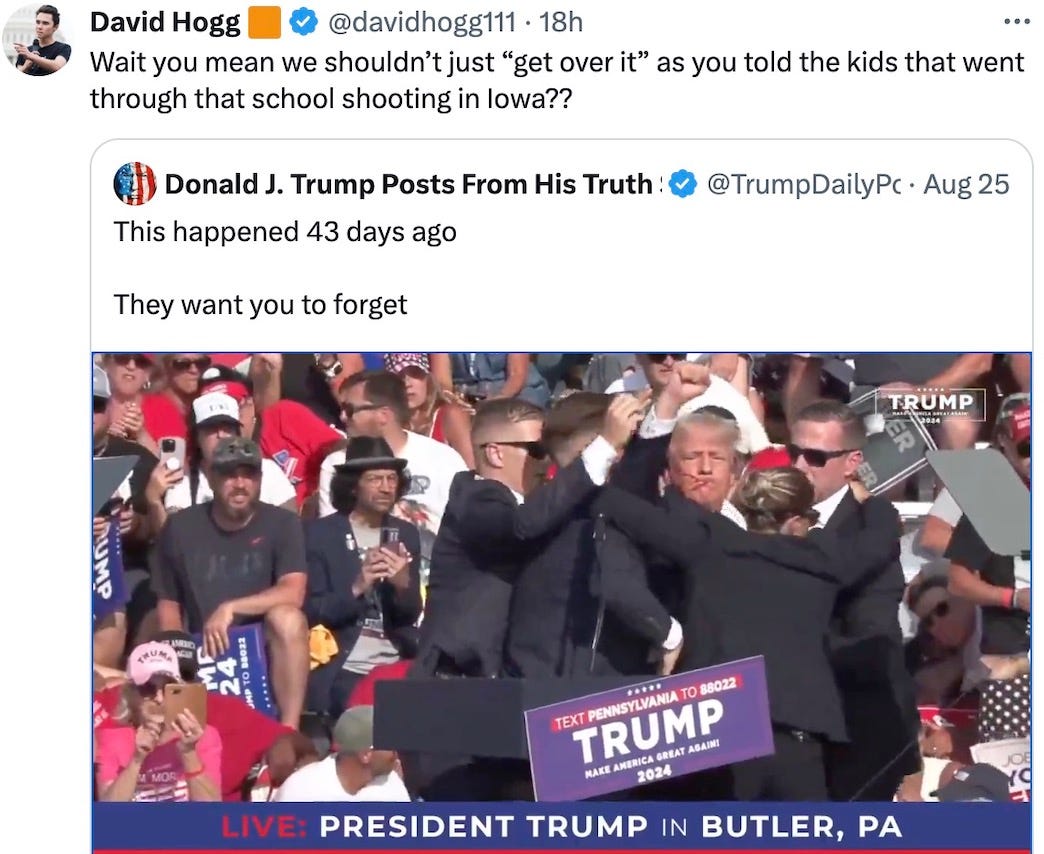
Task: Click the tweet text about Iowa school shooting
Action: point(557,81)
